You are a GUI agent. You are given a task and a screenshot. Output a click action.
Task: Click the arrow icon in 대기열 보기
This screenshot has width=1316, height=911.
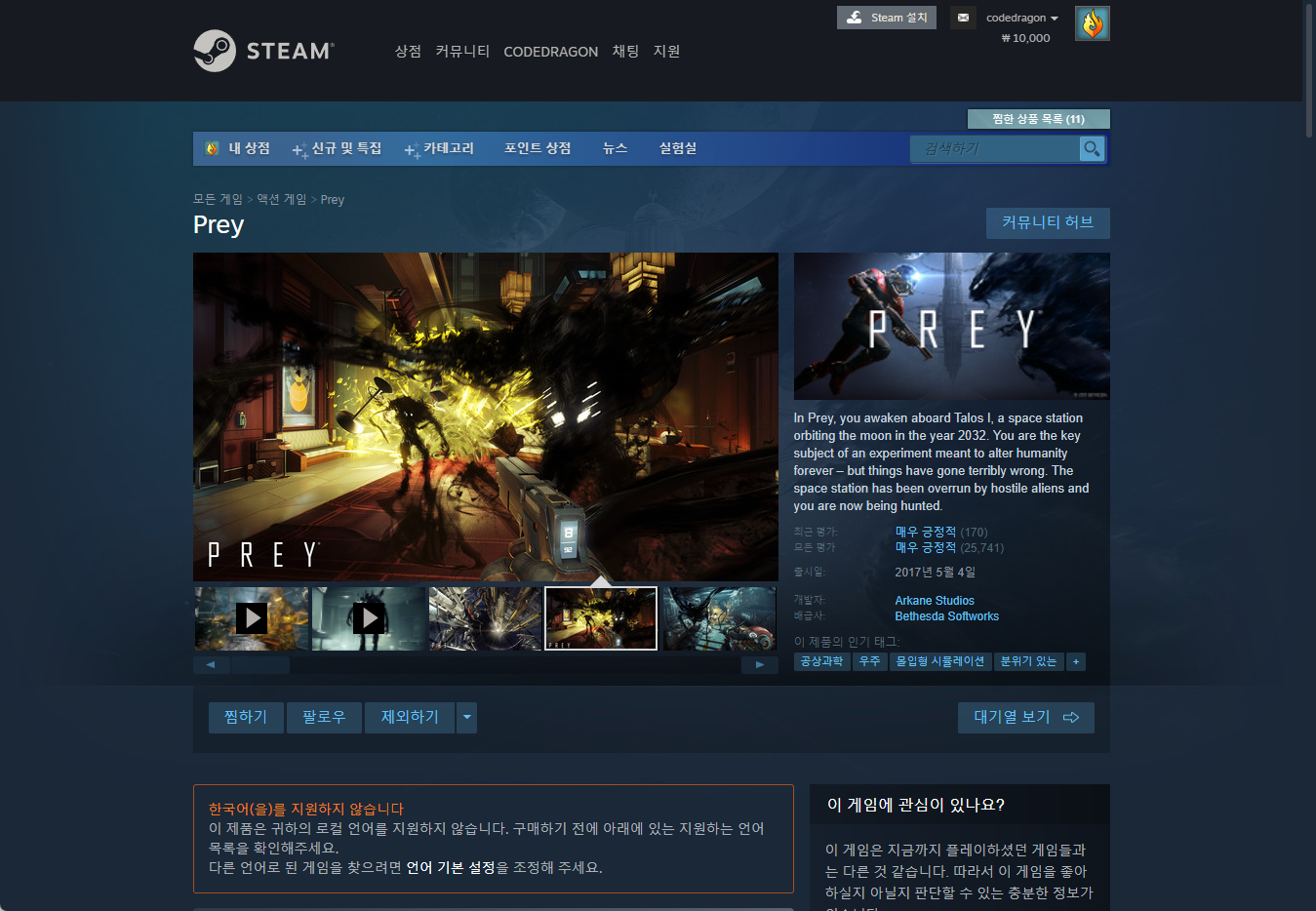pyautogui.click(x=1070, y=717)
